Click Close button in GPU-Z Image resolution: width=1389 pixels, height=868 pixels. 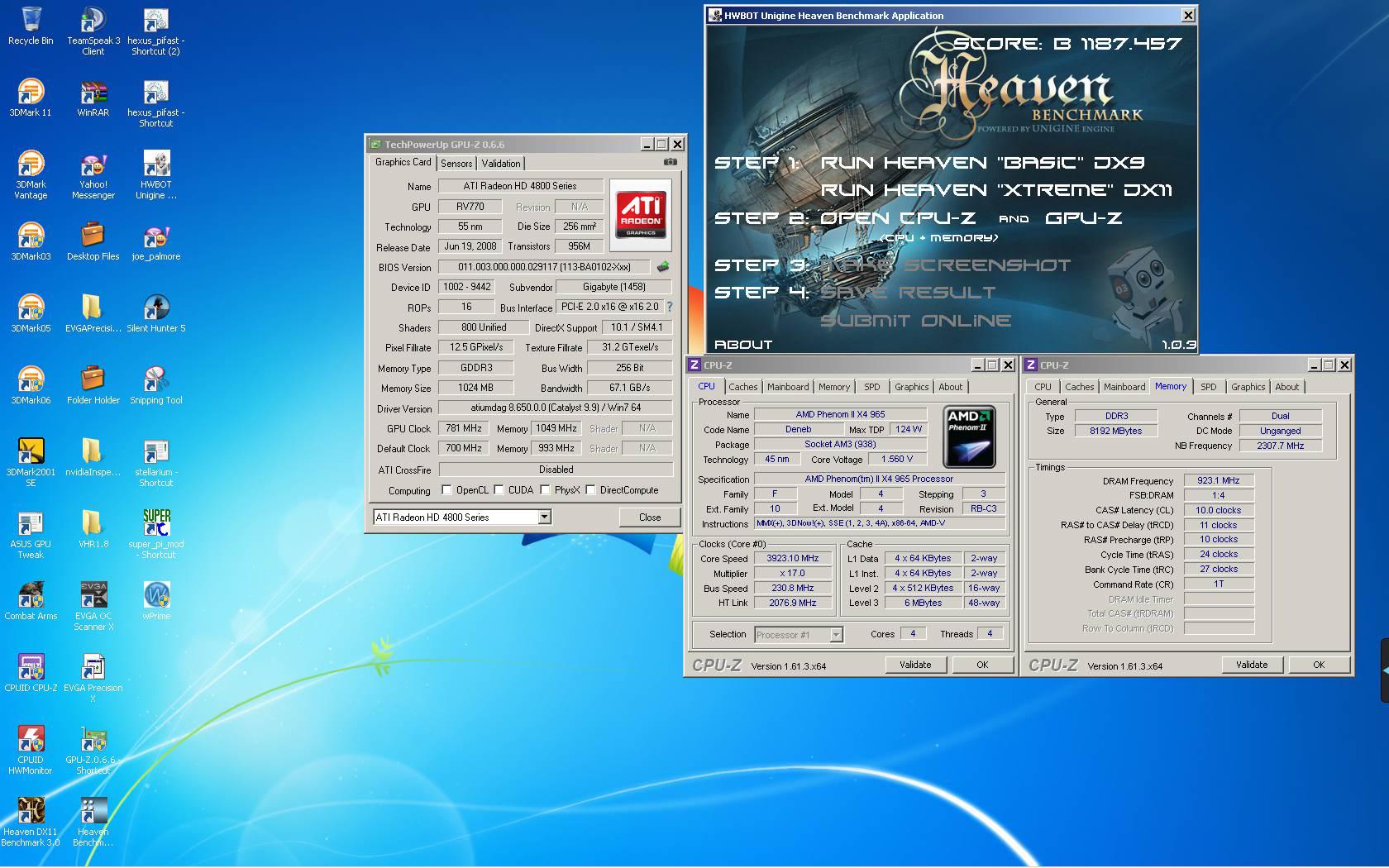tap(650, 517)
